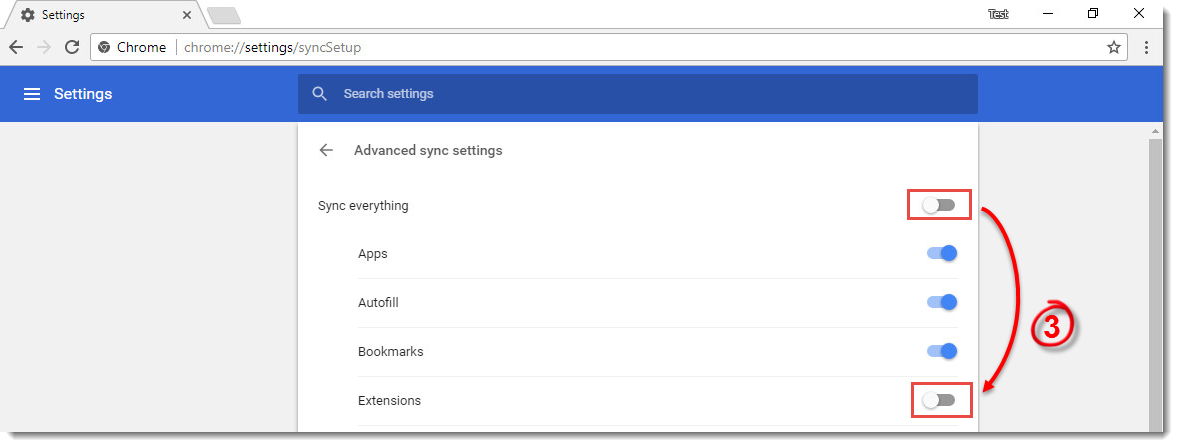Click the browser back arrow
Image resolution: width=1178 pixels, height=447 pixels.
[x=16, y=47]
